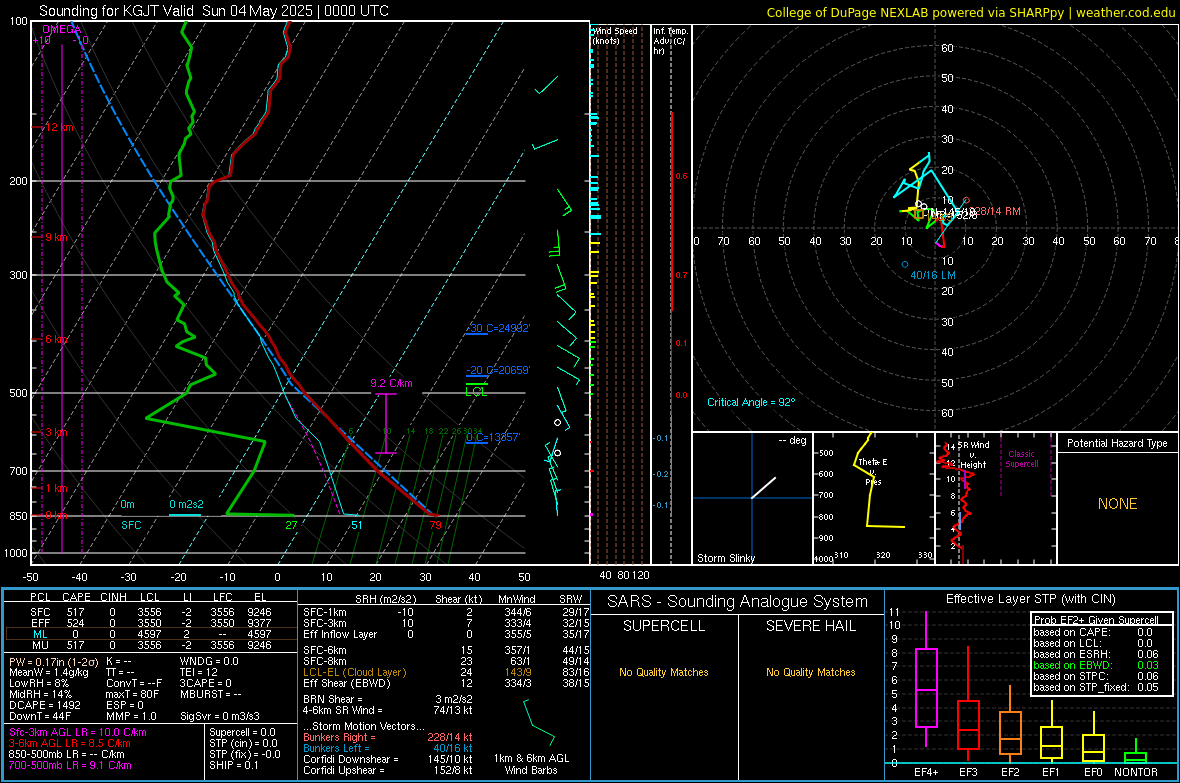
Task: Click the cyan SFC label on skew-T
Action: click(x=131, y=525)
